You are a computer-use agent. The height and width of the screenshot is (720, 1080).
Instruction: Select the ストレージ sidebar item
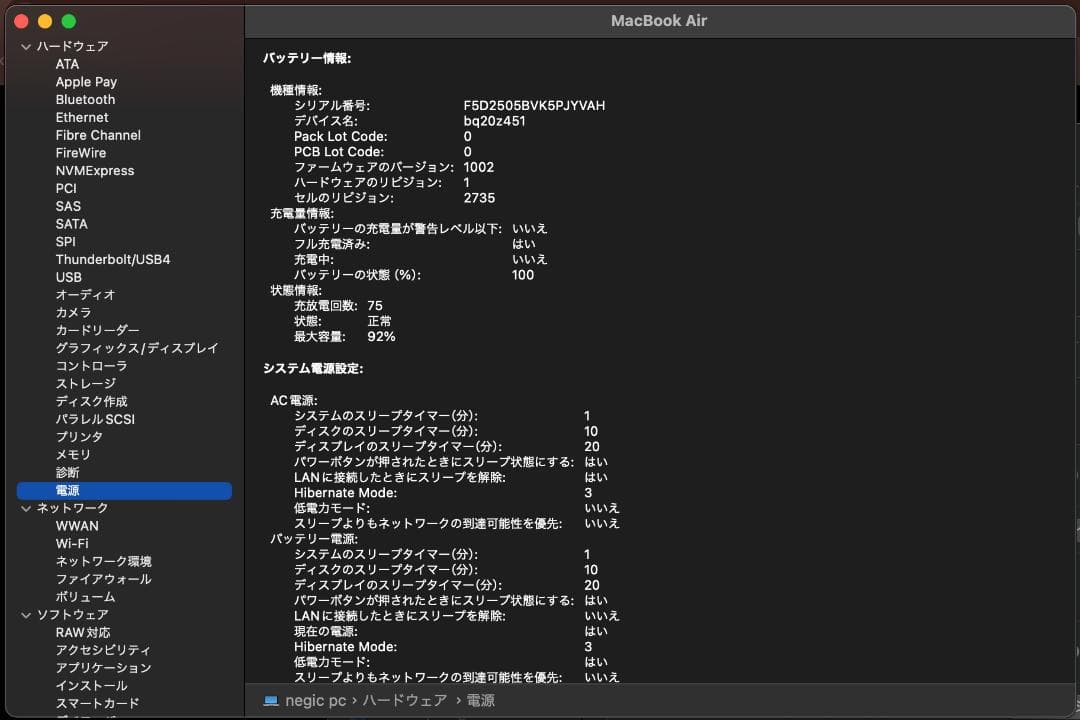[85, 384]
